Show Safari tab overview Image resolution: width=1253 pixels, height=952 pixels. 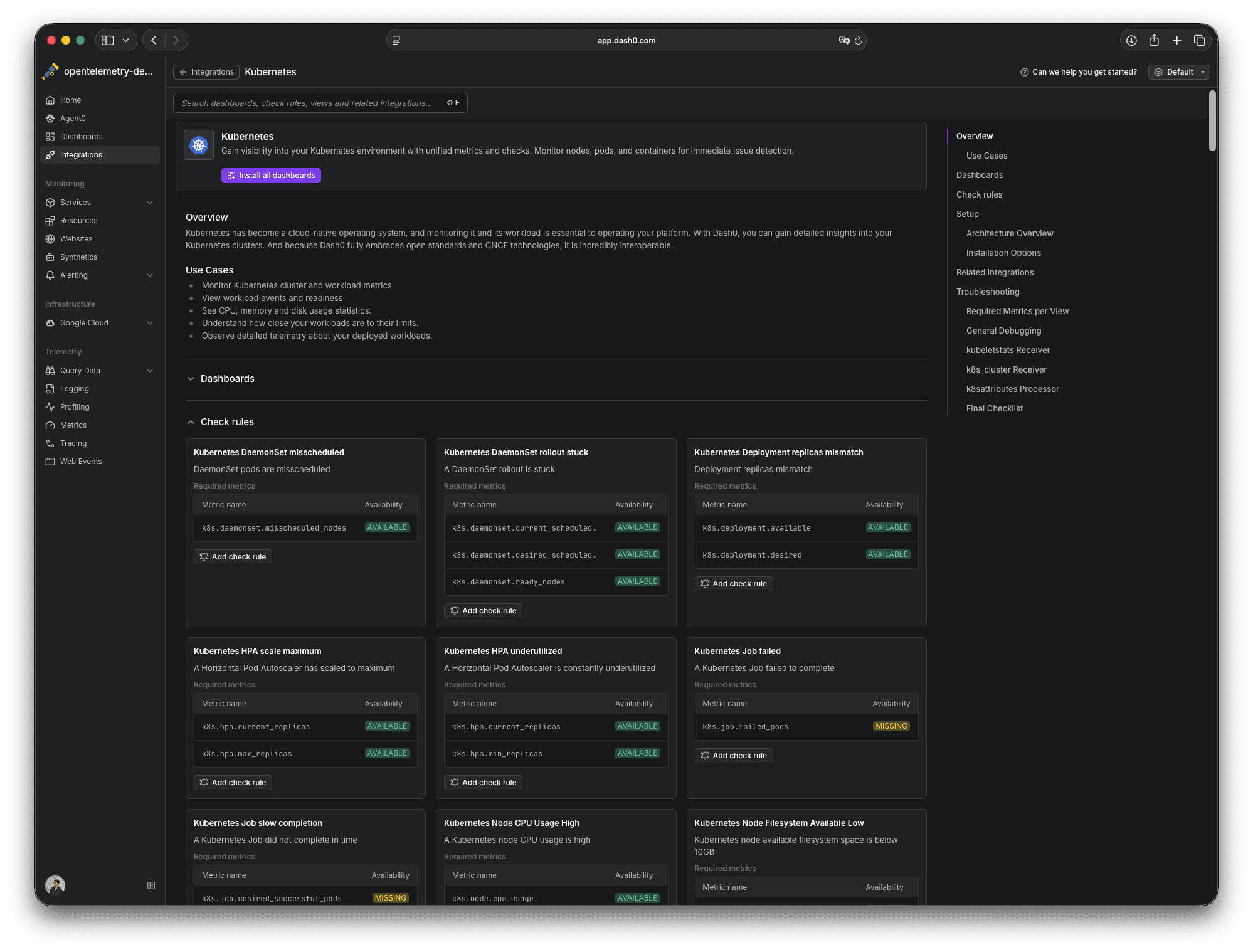coord(1200,40)
